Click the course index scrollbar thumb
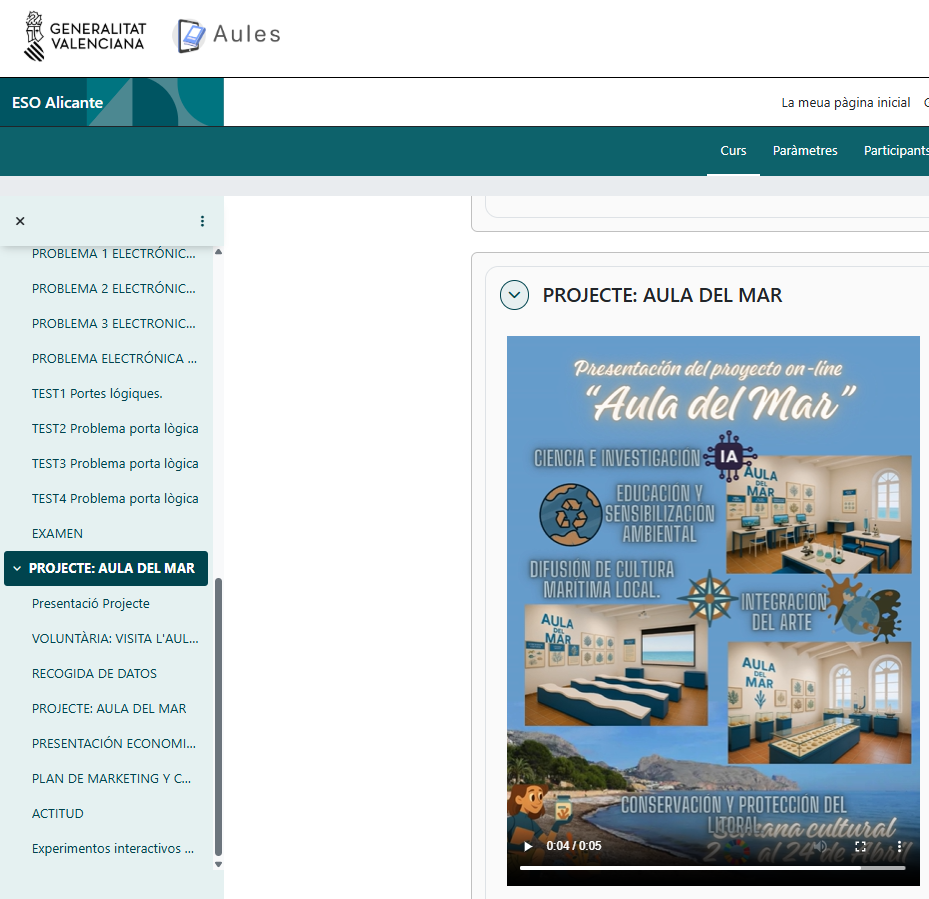929x899 pixels. coord(218,718)
